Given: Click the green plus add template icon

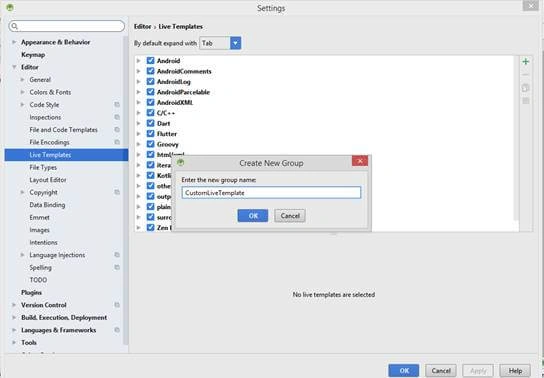Looking at the screenshot, I should pyautogui.click(x=526, y=62).
